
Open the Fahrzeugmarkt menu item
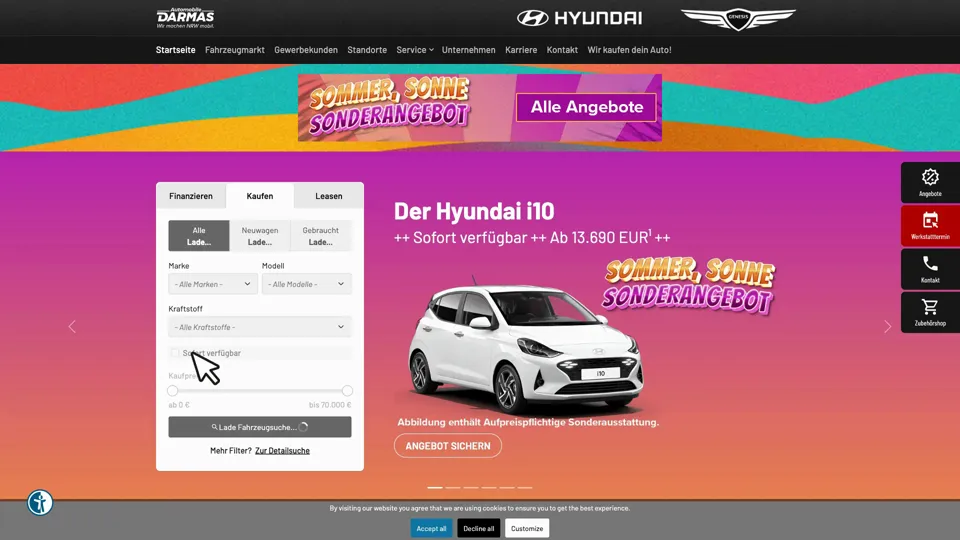pyautogui.click(x=234, y=50)
